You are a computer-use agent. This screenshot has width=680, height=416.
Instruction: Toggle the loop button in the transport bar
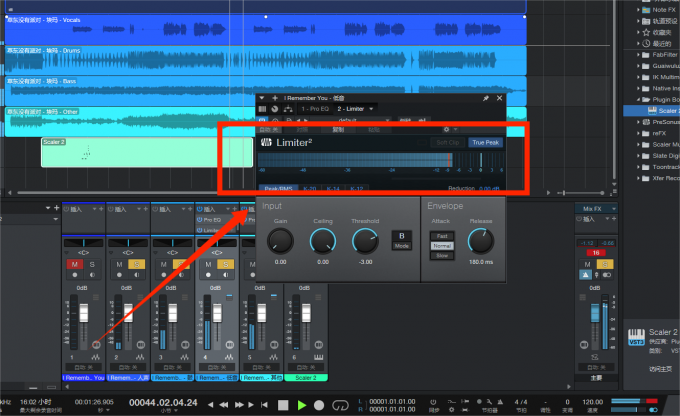[x=340, y=405]
